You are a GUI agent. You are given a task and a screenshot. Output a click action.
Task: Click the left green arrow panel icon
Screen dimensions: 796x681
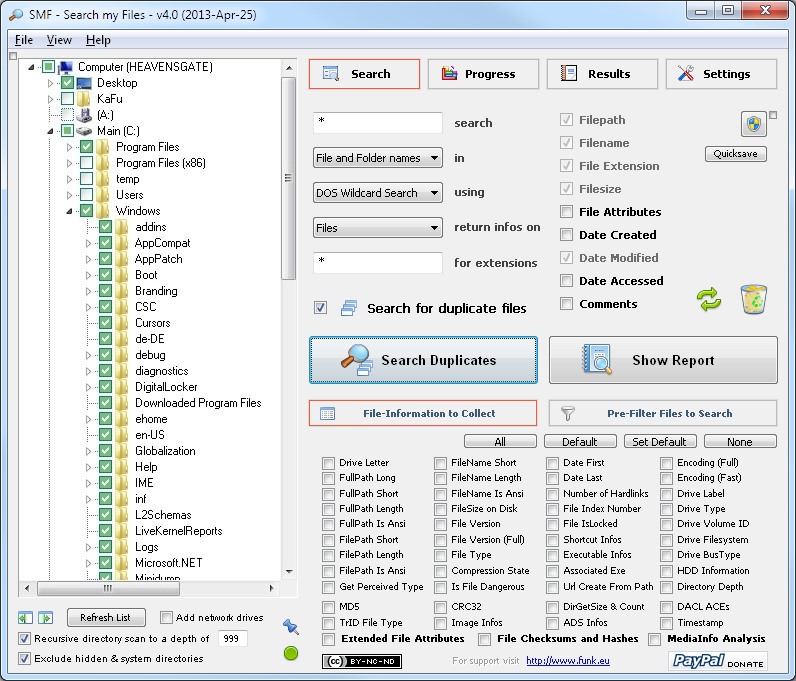25,618
